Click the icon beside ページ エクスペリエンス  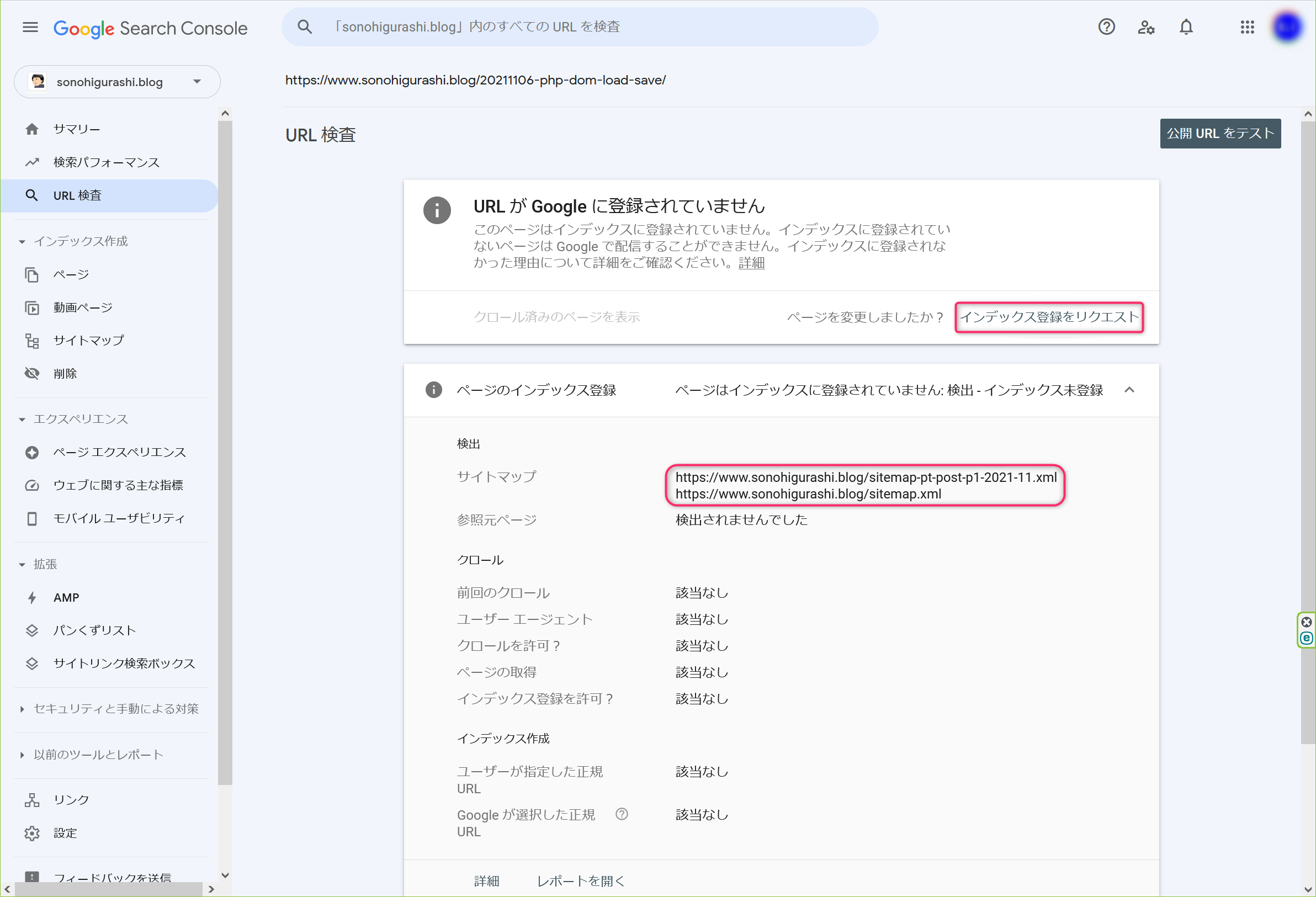31,453
